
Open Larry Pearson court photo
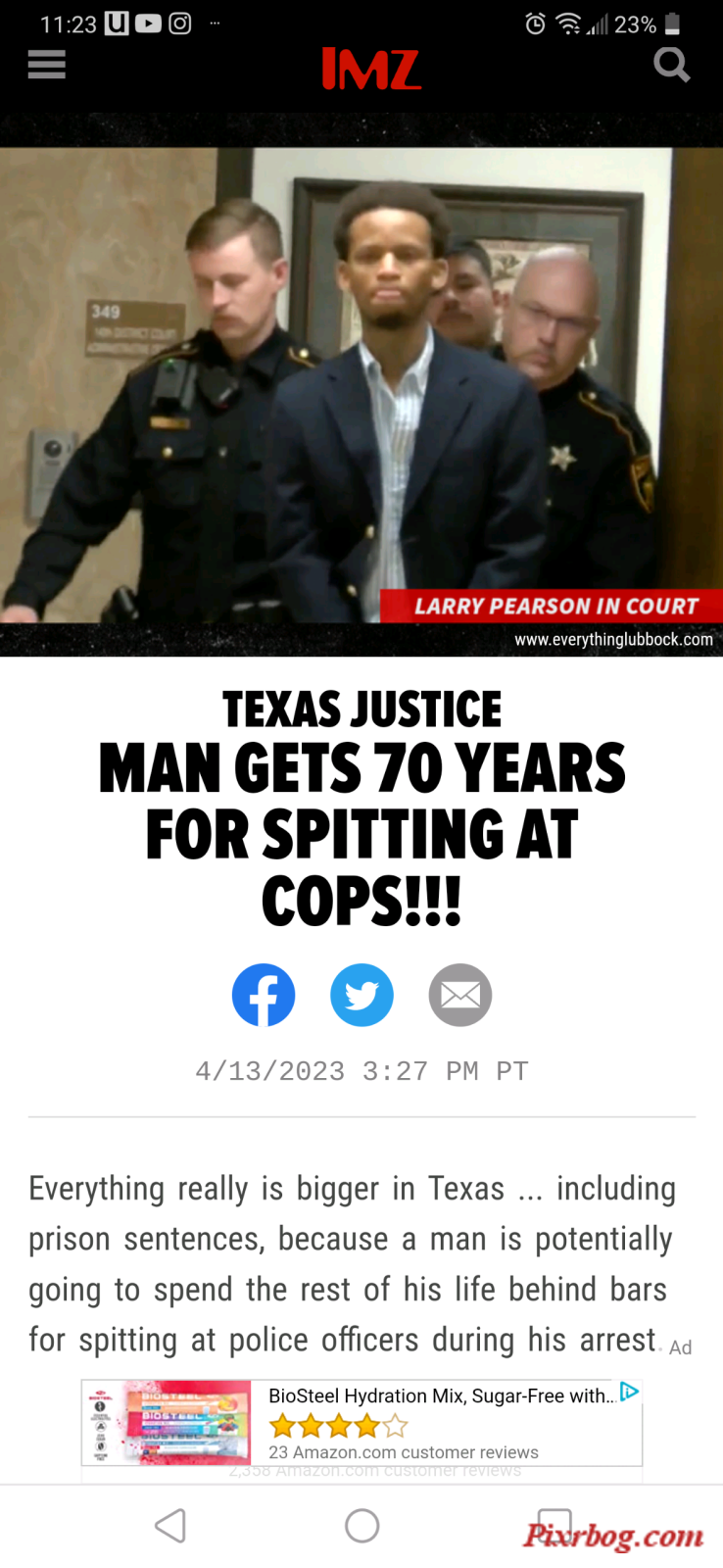coord(361,385)
